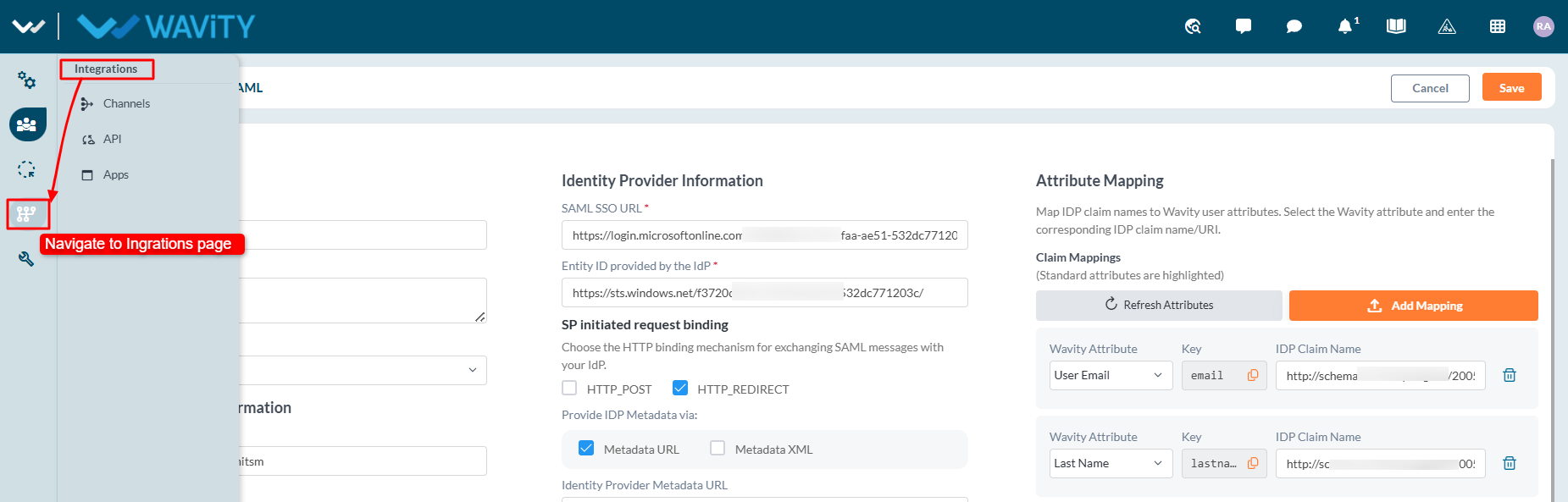Click the vertical scrollbar at right edge
This screenshot has height=502, width=1568.
pos(1552,330)
